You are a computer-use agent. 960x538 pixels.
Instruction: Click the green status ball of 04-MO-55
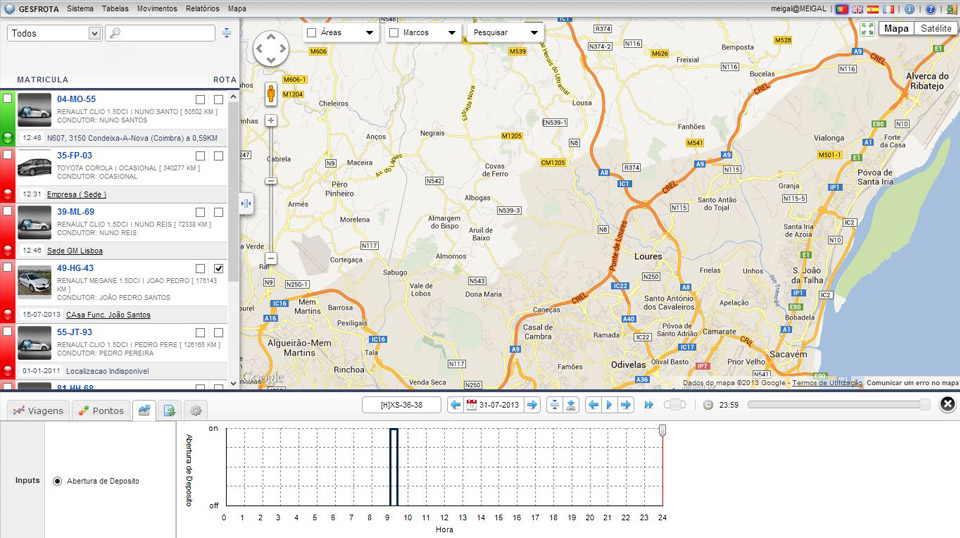tap(8, 138)
